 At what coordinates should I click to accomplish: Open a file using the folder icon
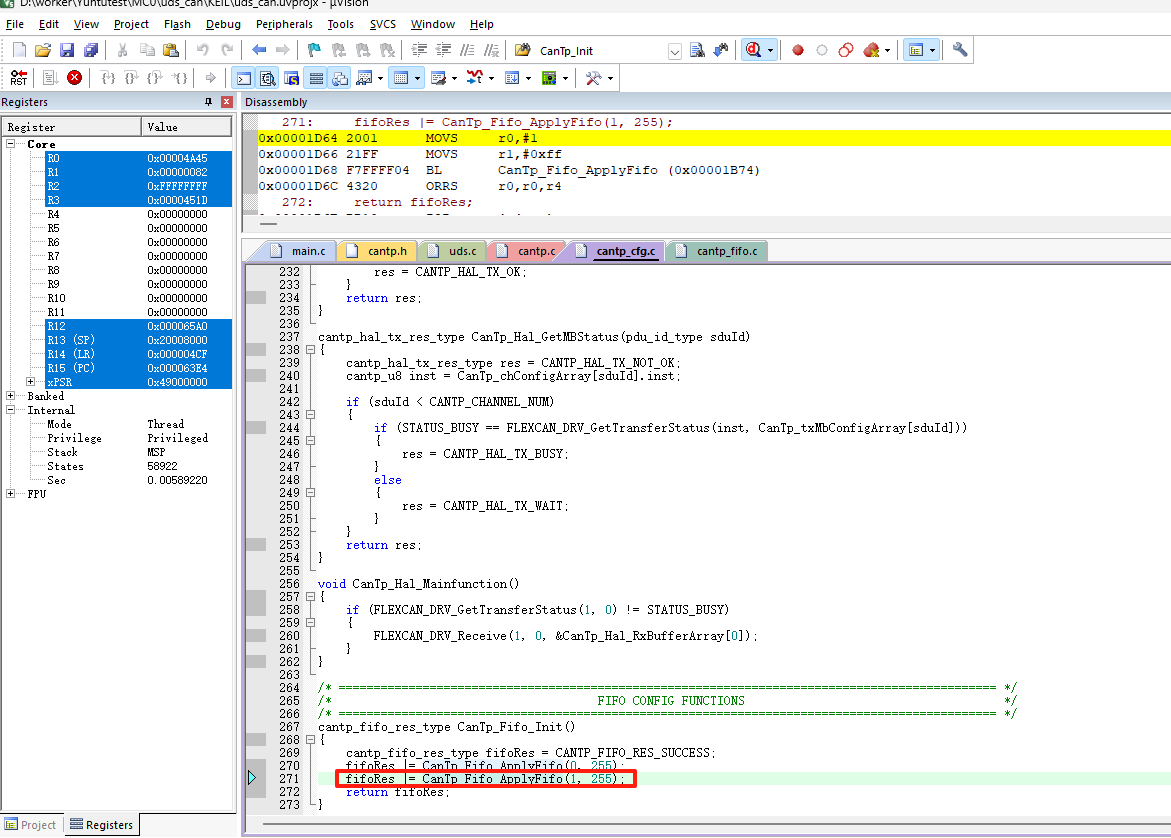(x=43, y=51)
